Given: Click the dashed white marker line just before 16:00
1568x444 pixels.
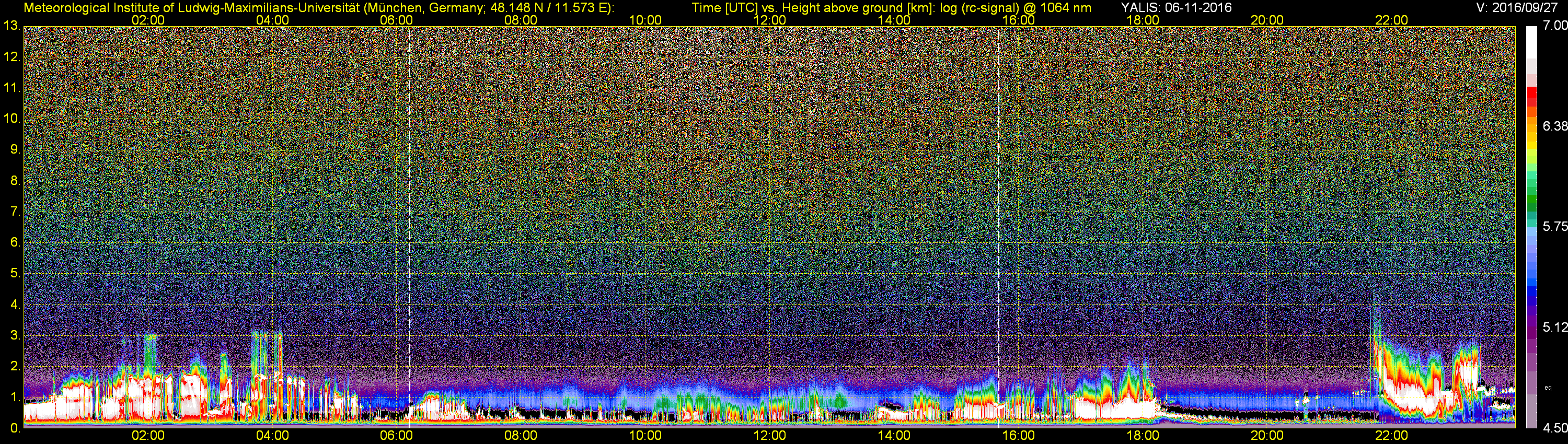Looking at the screenshot, I should click(x=998, y=227).
